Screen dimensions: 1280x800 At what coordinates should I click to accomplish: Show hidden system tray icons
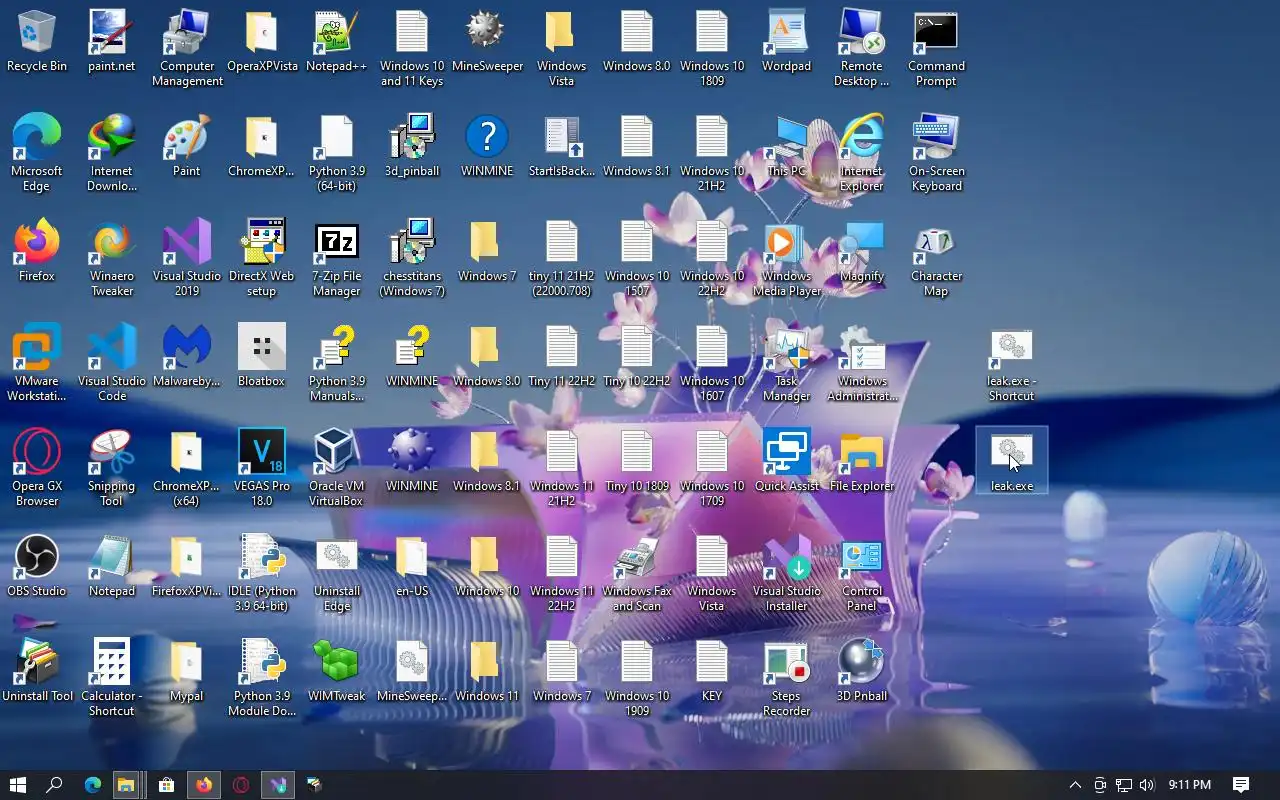[1075, 785]
